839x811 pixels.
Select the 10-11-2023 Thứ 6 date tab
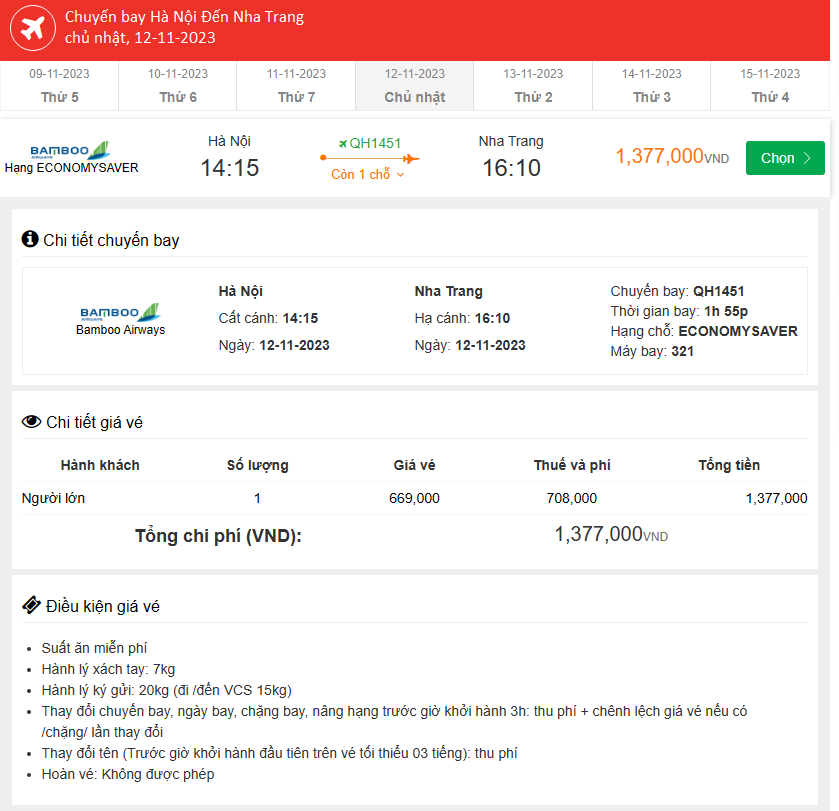click(178, 85)
